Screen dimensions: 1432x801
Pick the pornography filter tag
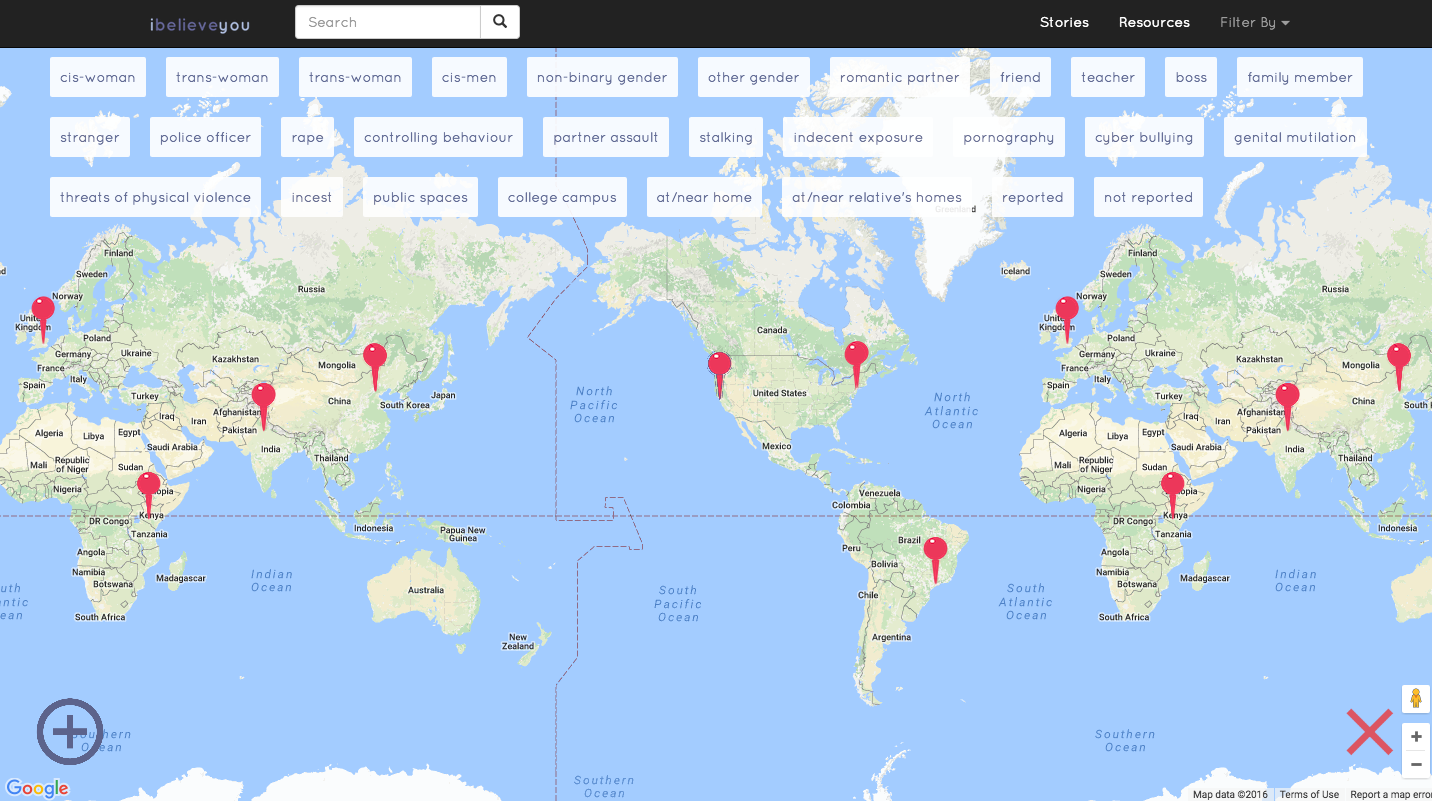tap(1009, 137)
